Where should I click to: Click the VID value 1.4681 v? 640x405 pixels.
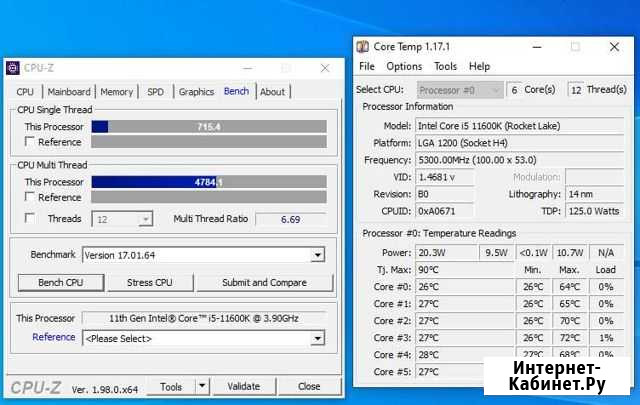tap(444, 177)
